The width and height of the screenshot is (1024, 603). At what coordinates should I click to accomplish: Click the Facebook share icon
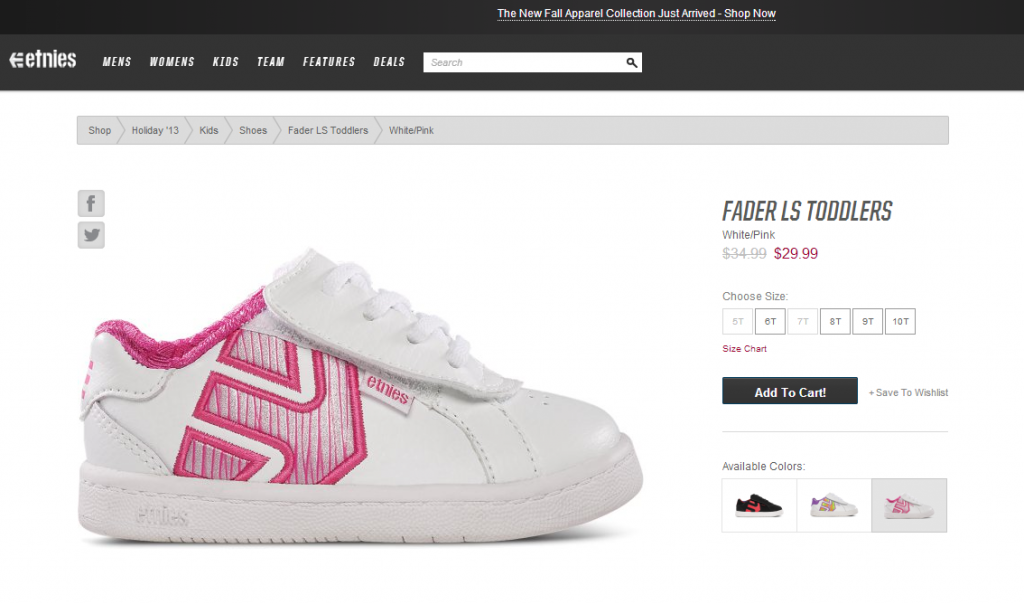(91, 204)
